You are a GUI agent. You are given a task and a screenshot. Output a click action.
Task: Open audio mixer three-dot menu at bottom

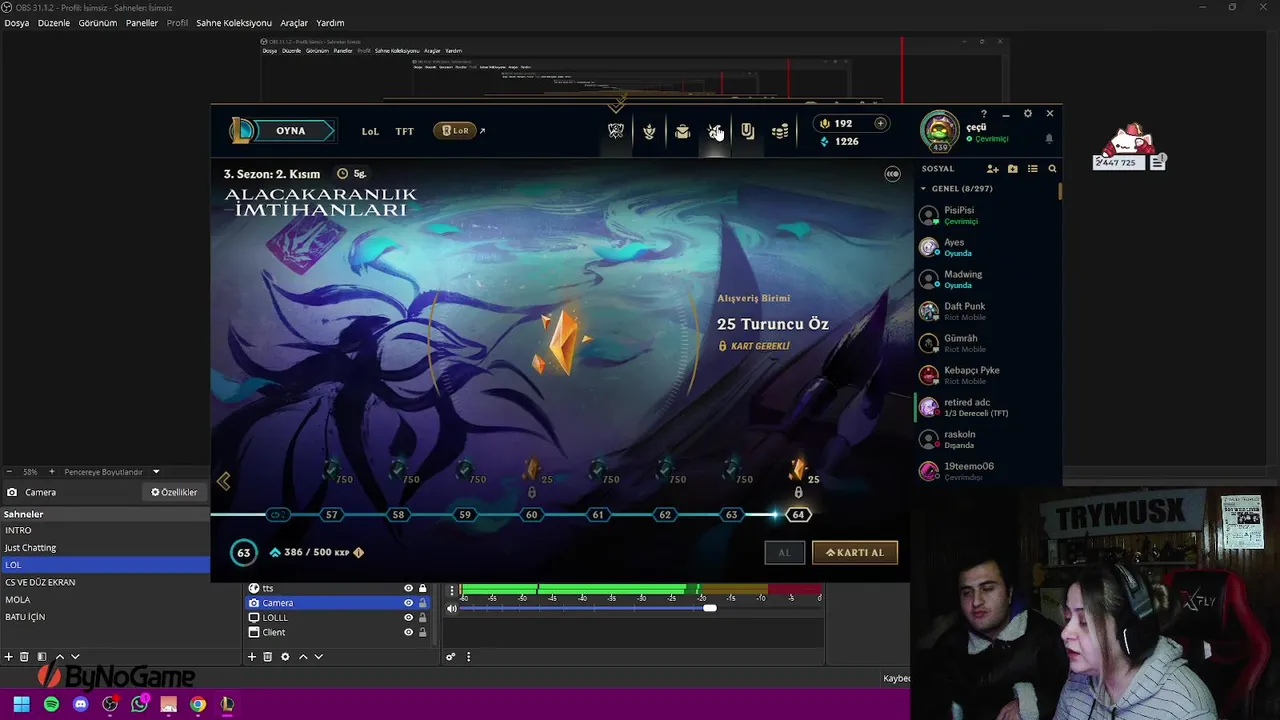[x=468, y=657]
